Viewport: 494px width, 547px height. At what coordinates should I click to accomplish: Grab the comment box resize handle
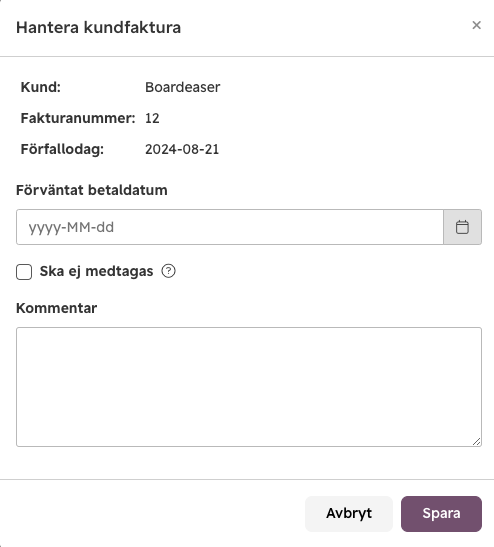[x=477, y=442]
